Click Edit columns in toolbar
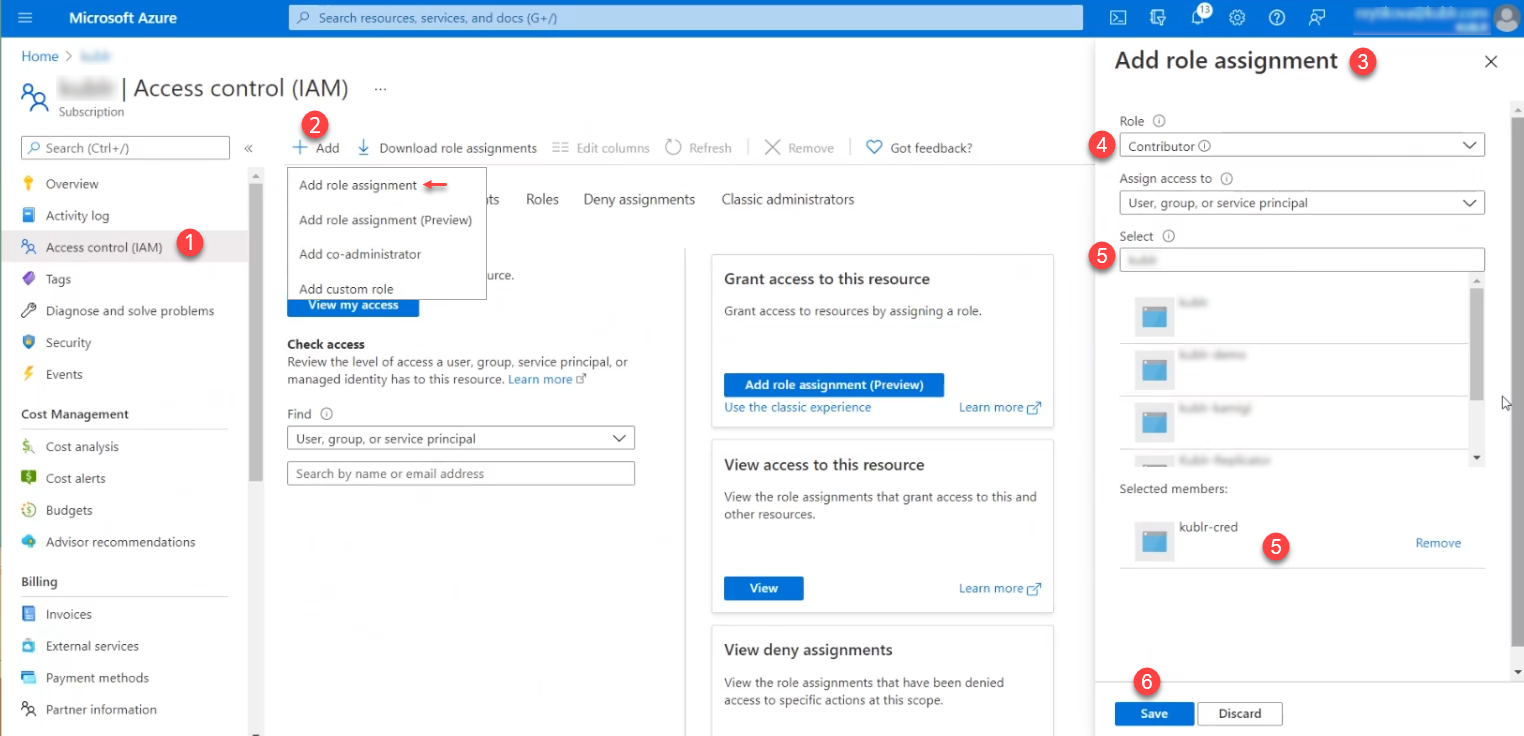Image resolution: width=1524 pixels, height=736 pixels. point(601,148)
